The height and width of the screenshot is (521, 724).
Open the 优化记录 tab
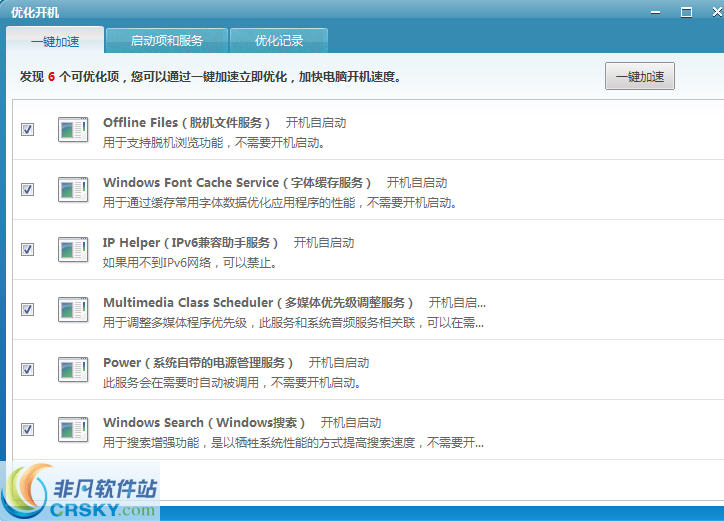[x=279, y=41]
